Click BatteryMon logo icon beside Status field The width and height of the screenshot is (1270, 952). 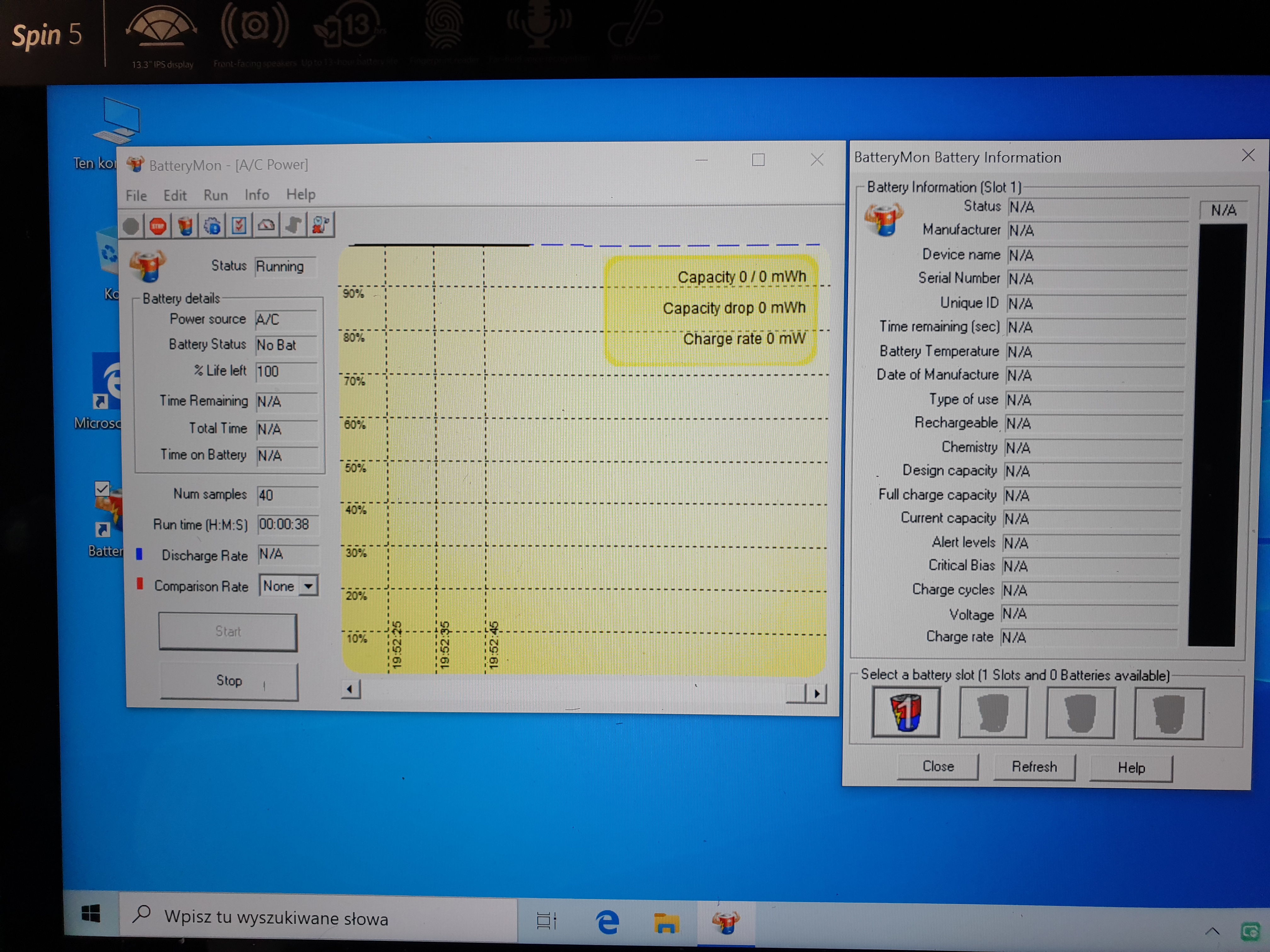pyautogui.click(x=147, y=265)
